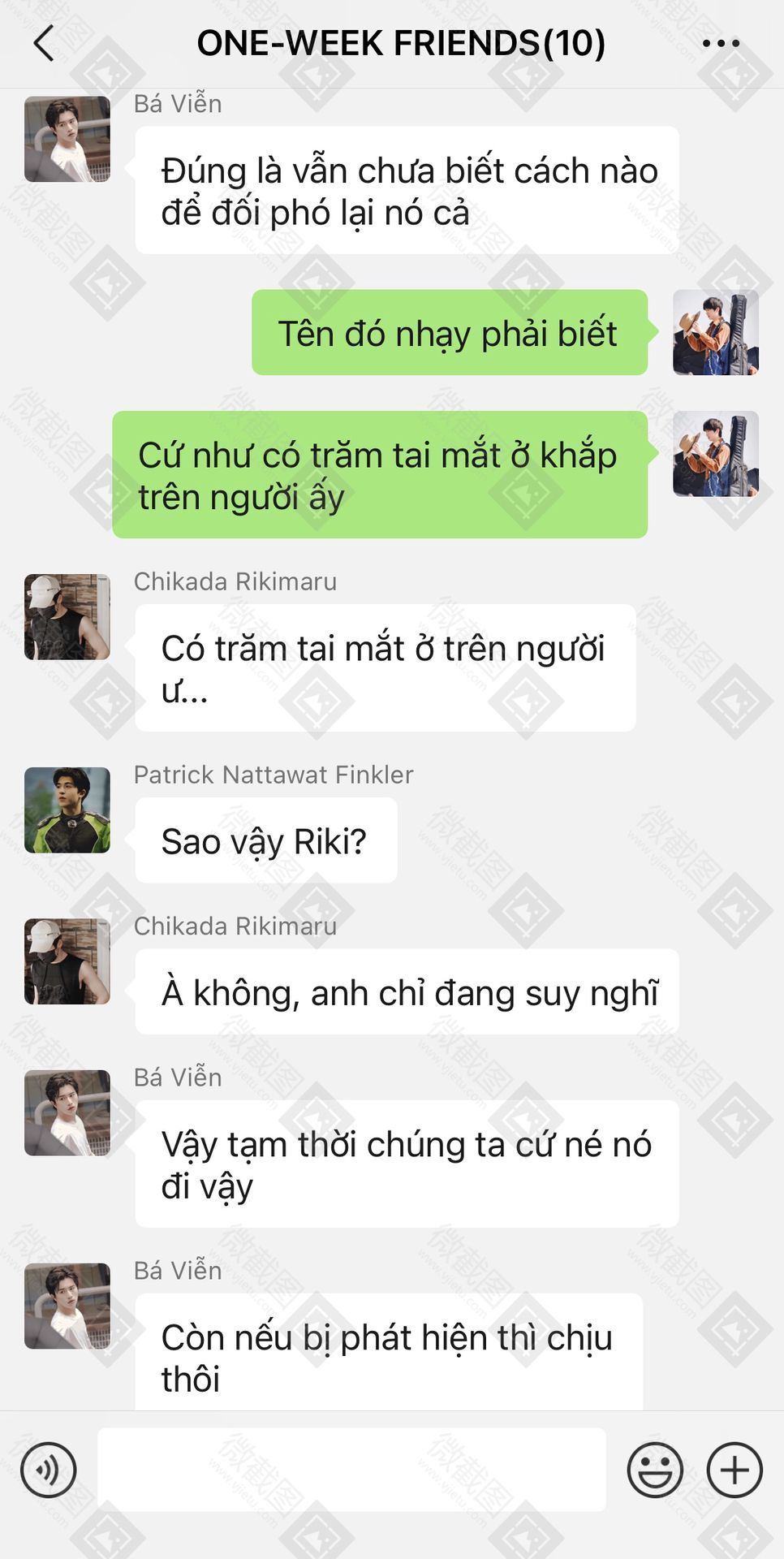Image resolution: width=784 pixels, height=1559 pixels.
Task: Open the plus attachments menu
Action: click(734, 1470)
